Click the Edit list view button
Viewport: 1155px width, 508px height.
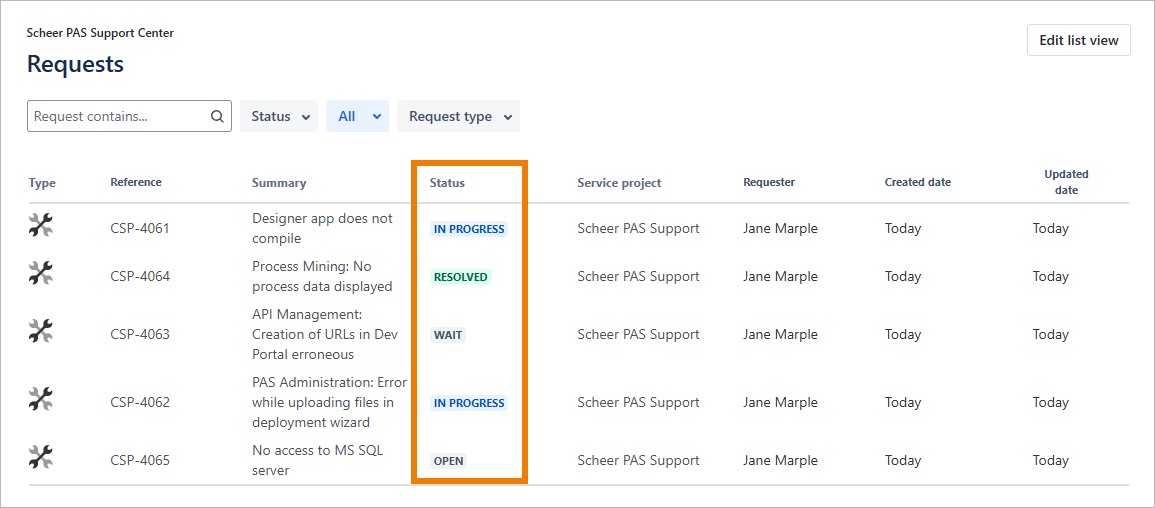click(1078, 40)
